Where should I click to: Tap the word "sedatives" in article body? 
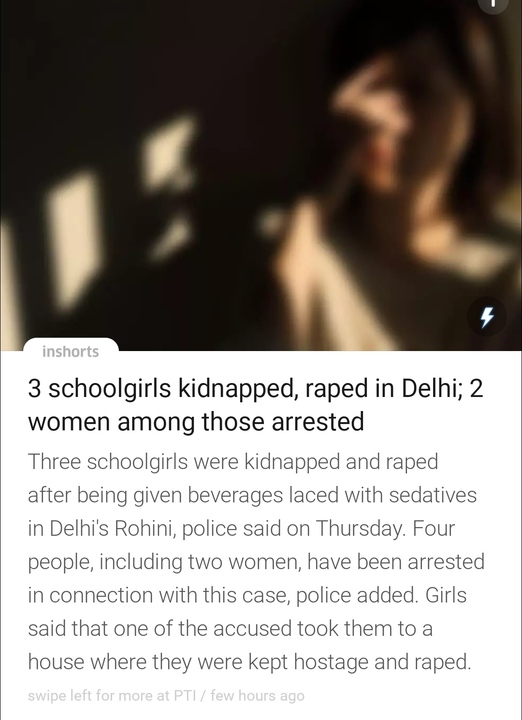pyautogui.click(x=432, y=495)
